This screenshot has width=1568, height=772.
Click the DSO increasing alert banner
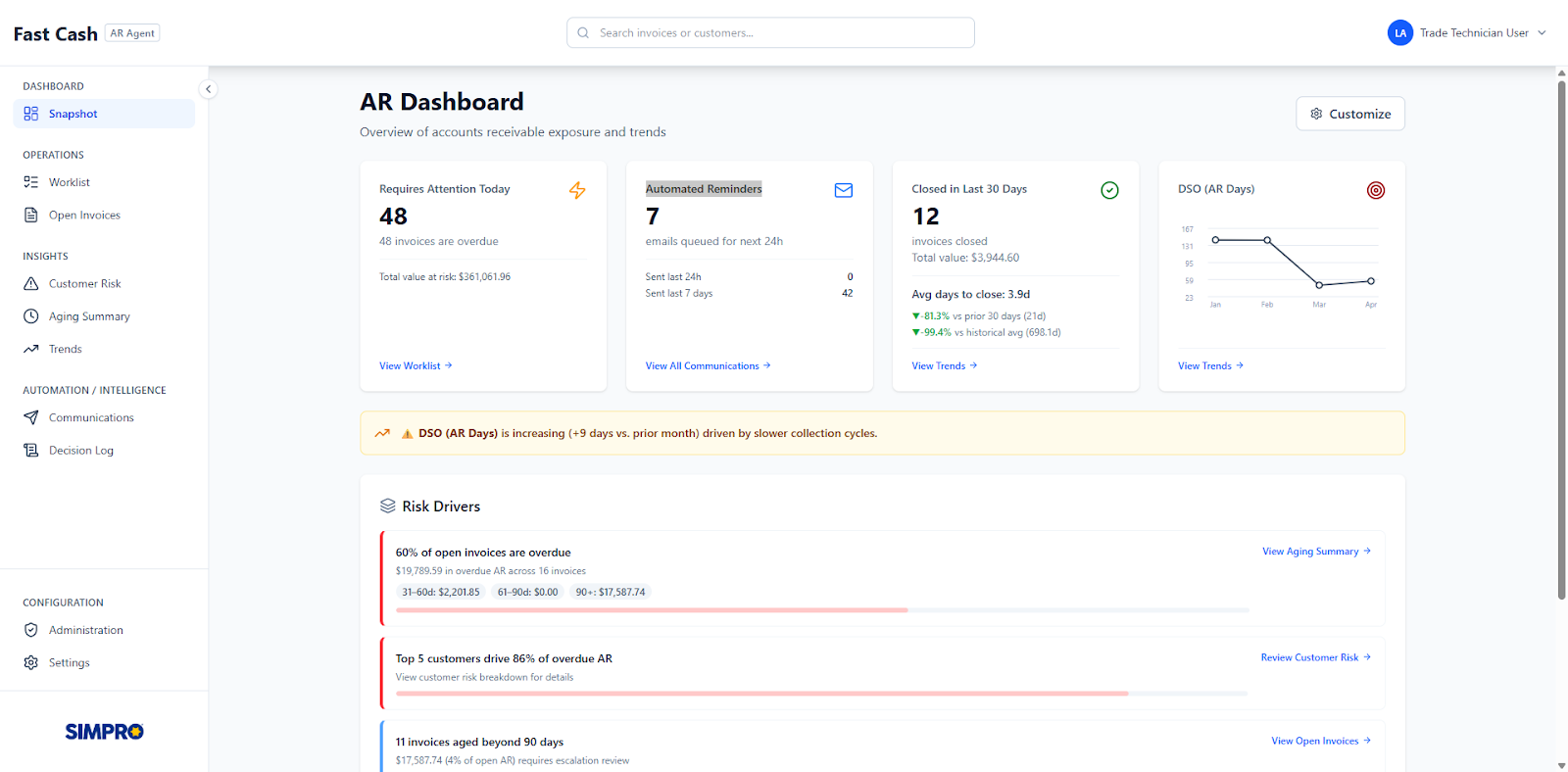(x=882, y=433)
